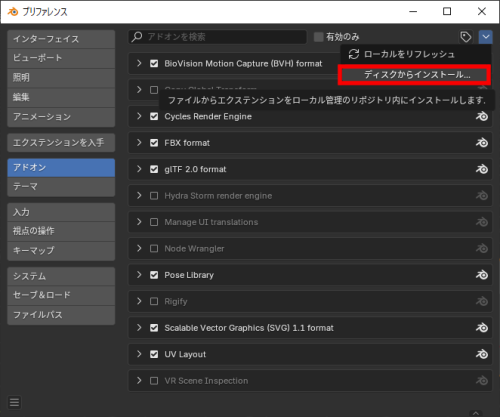The image size is (500, 417).
Task: Click the Blender logo on FBX format row
Action: (x=482, y=143)
